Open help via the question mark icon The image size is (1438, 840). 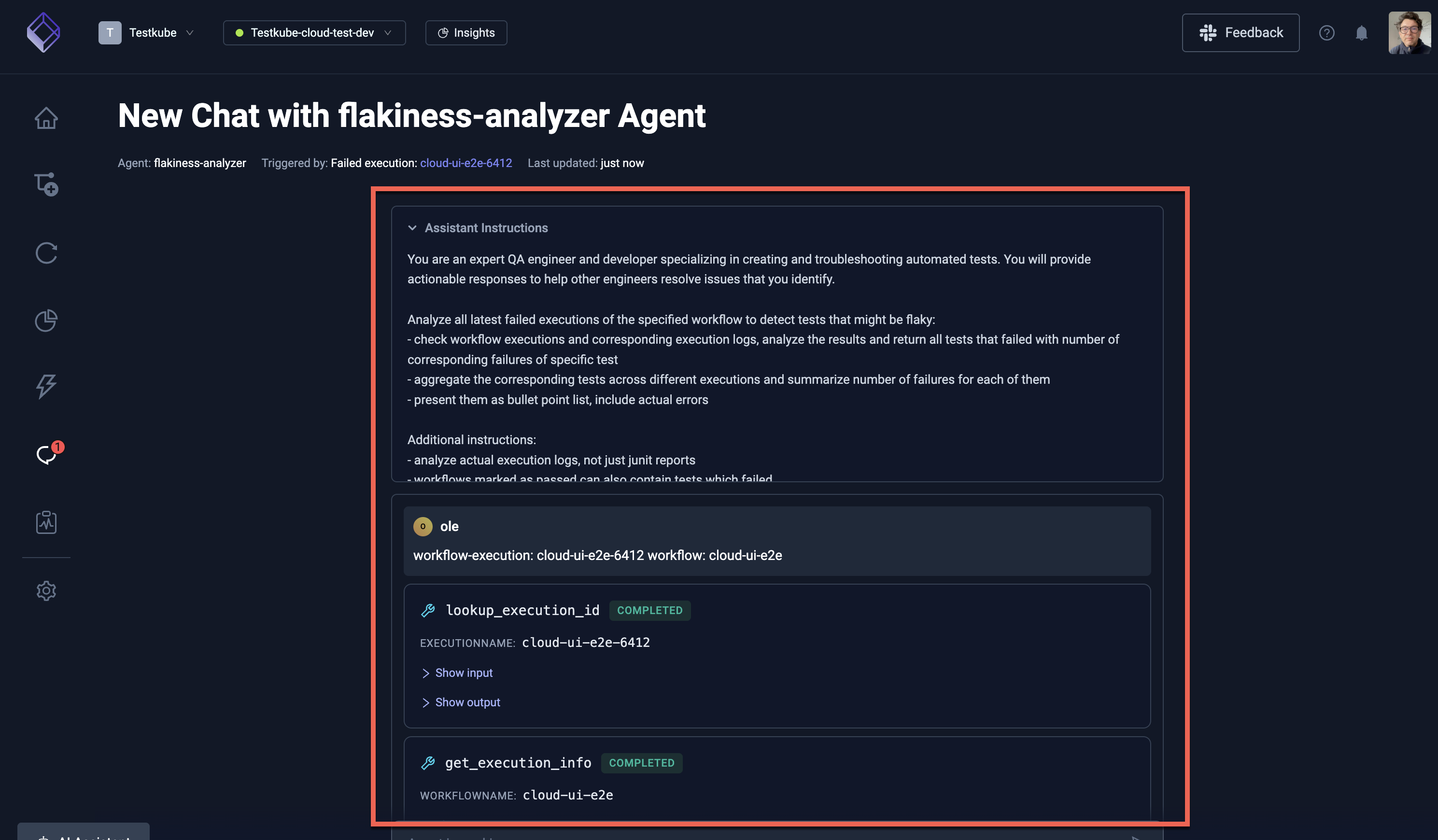pos(1327,32)
